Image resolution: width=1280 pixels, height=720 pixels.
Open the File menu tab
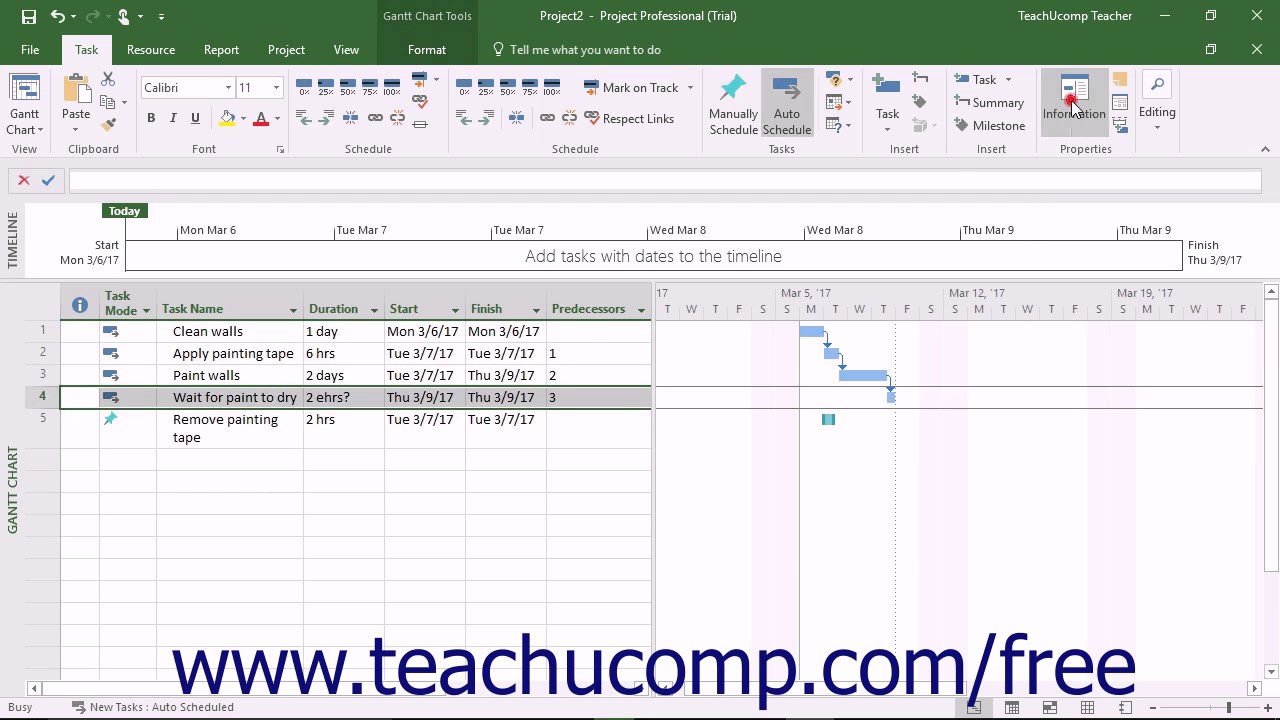30,50
